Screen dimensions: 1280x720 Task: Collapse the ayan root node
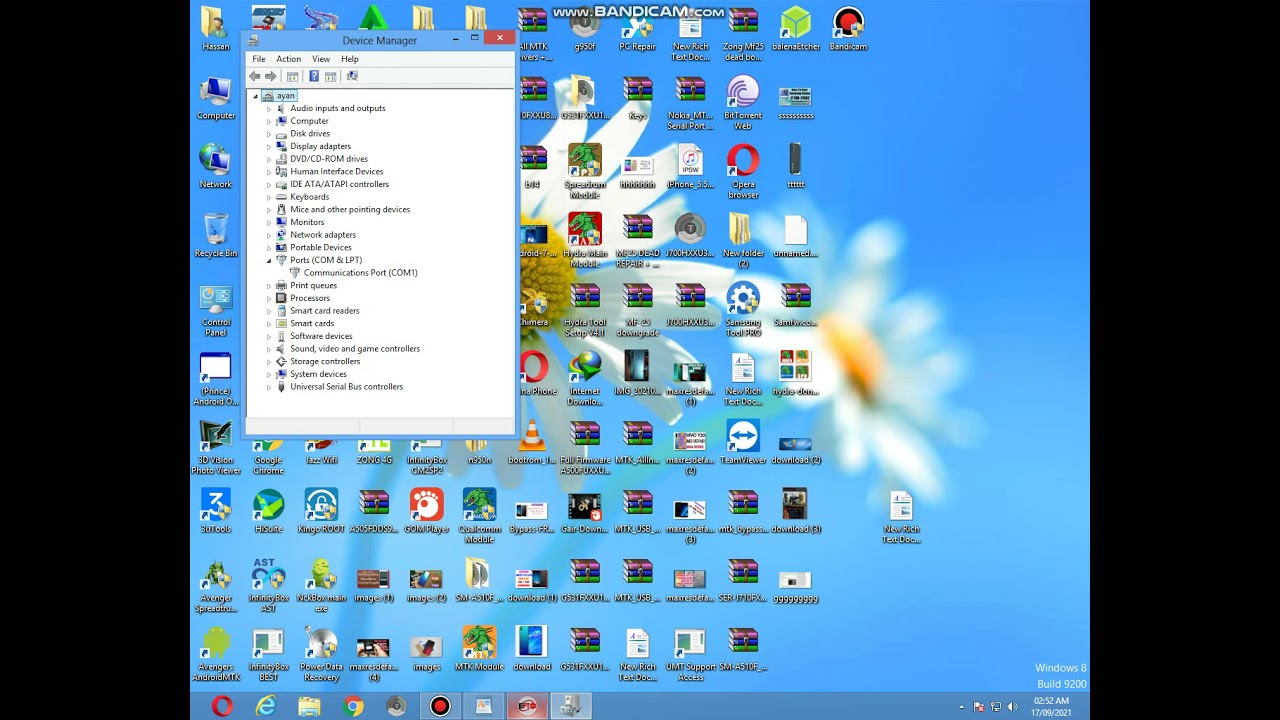255,96
